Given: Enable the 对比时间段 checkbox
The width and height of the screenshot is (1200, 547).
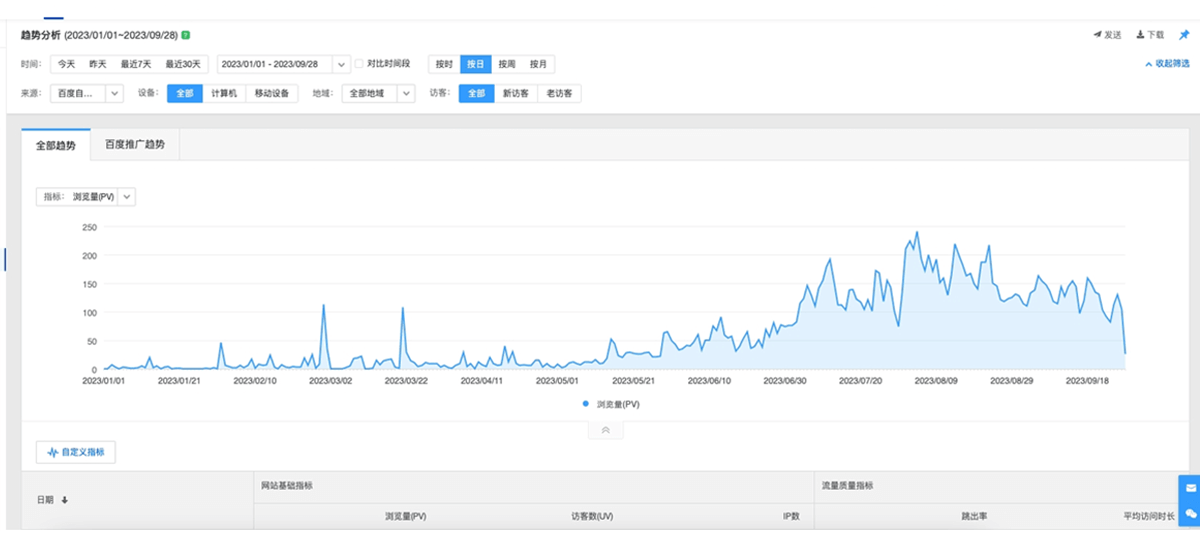Looking at the screenshot, I should pyautogui.click(x=360, y=64).
